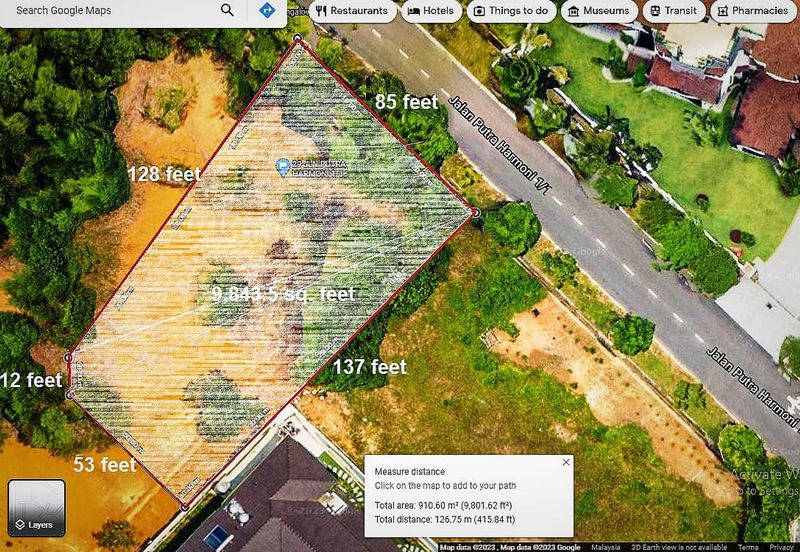Click the 29 Jln Putra Harmoni place pin
Screen dimensions: 800x552
(x=283, y=165)
